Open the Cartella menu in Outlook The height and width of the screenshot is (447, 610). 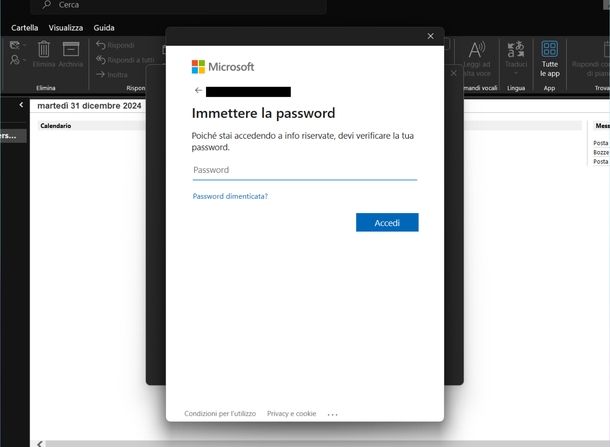pos(25,28)
